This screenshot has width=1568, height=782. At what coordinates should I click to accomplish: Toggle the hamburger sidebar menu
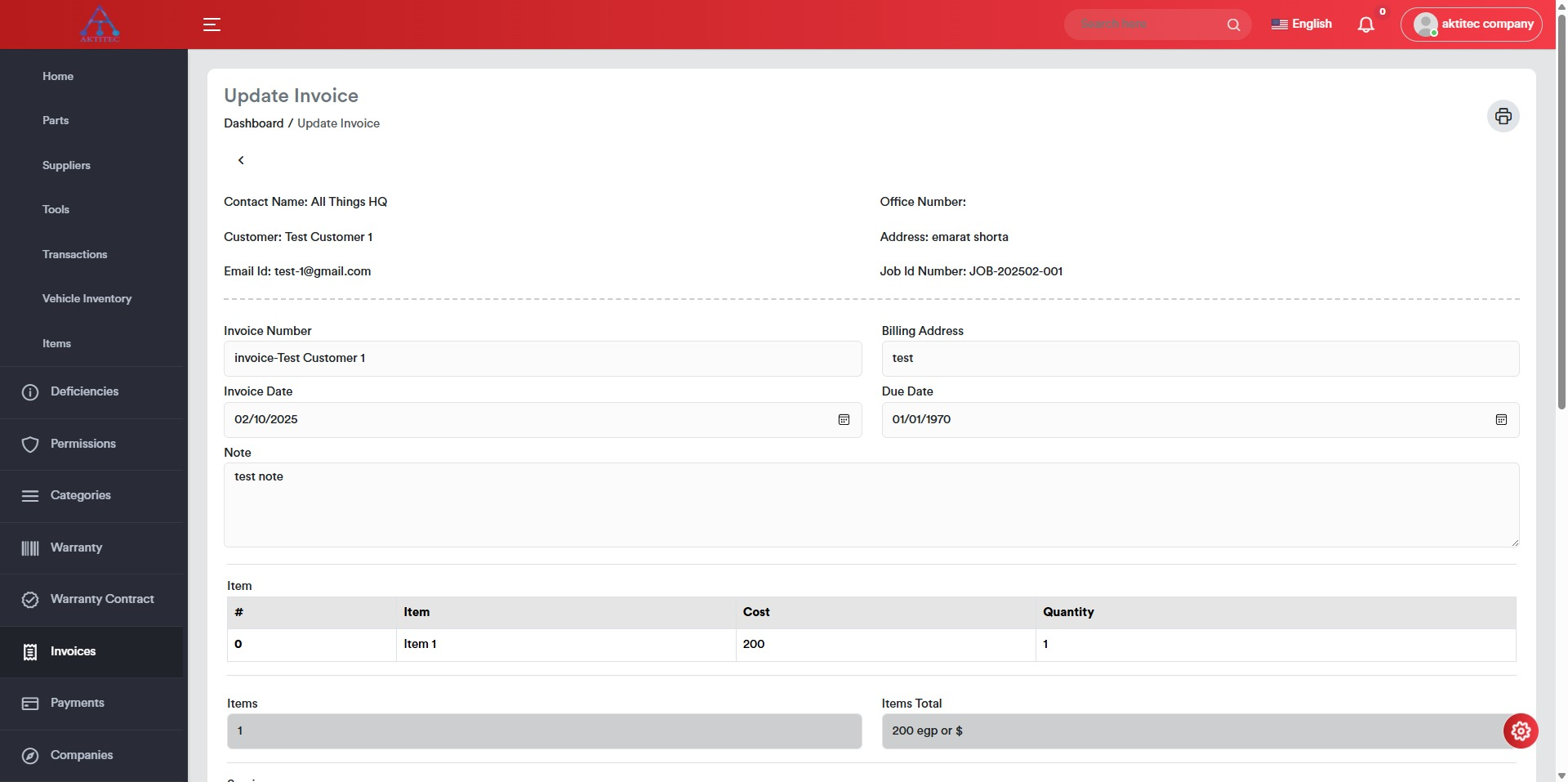pos(212,25)
